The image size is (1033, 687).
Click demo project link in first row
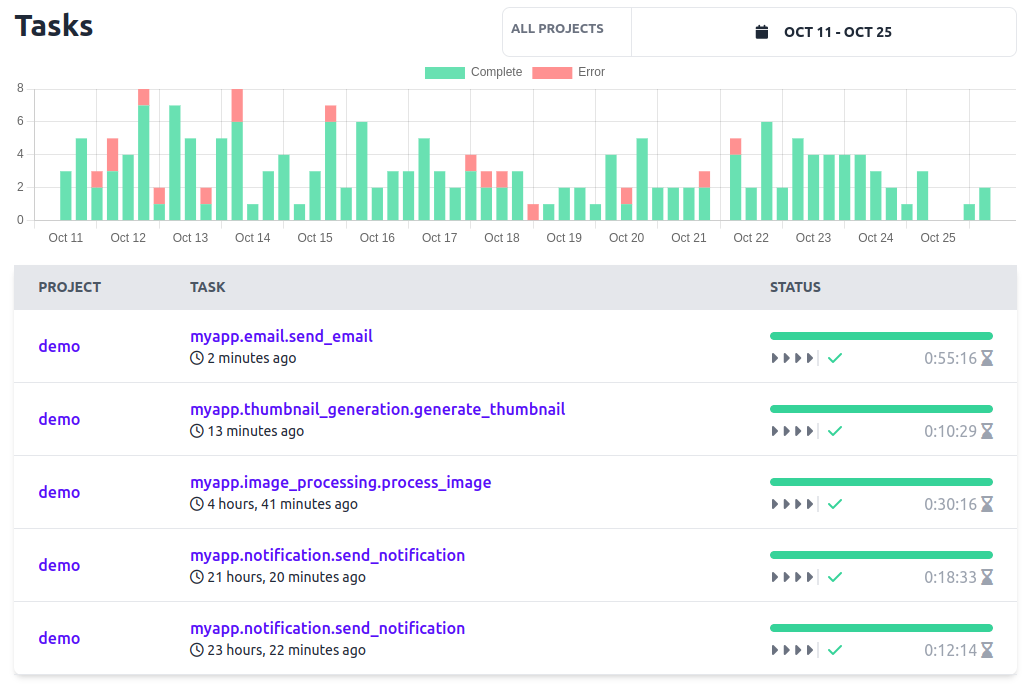(x=59, y=346)
